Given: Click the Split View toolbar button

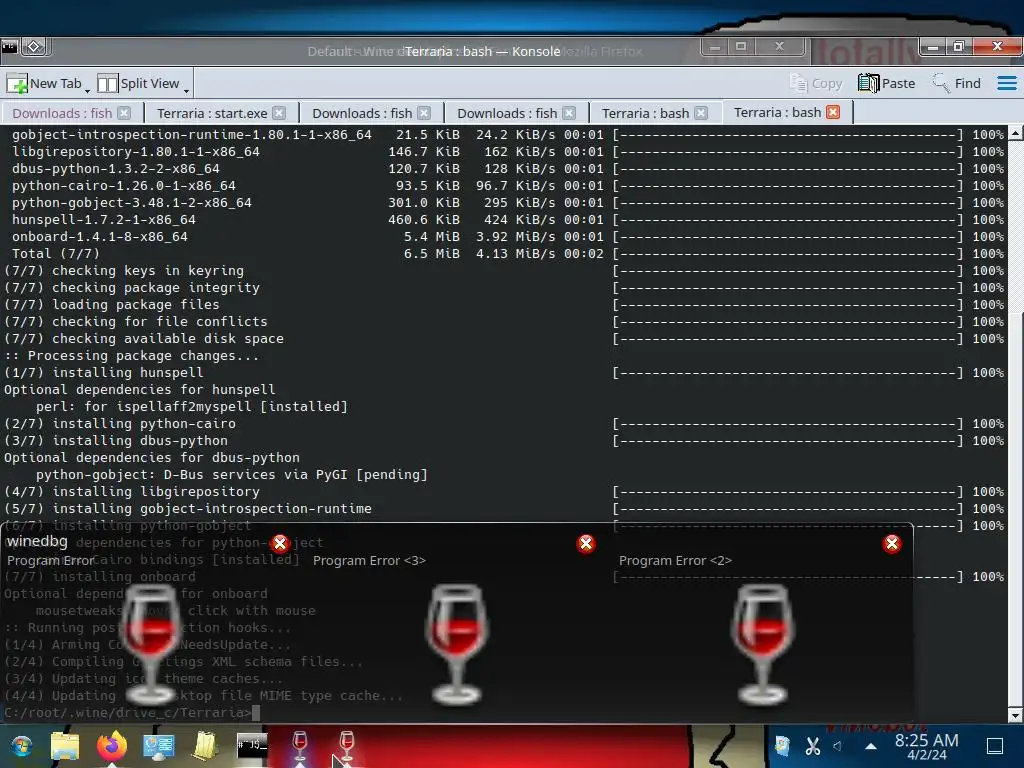Looking at the screenshot, I should pos(138,84).
